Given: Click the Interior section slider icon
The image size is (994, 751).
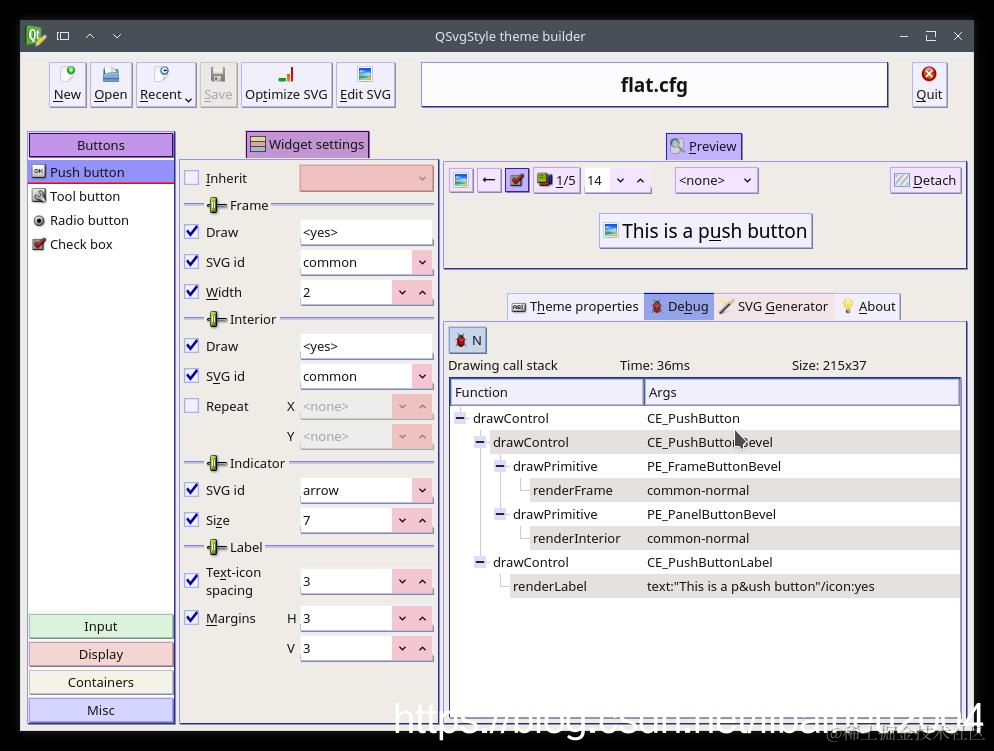Looking at the screenshot, I should point(214,319).
